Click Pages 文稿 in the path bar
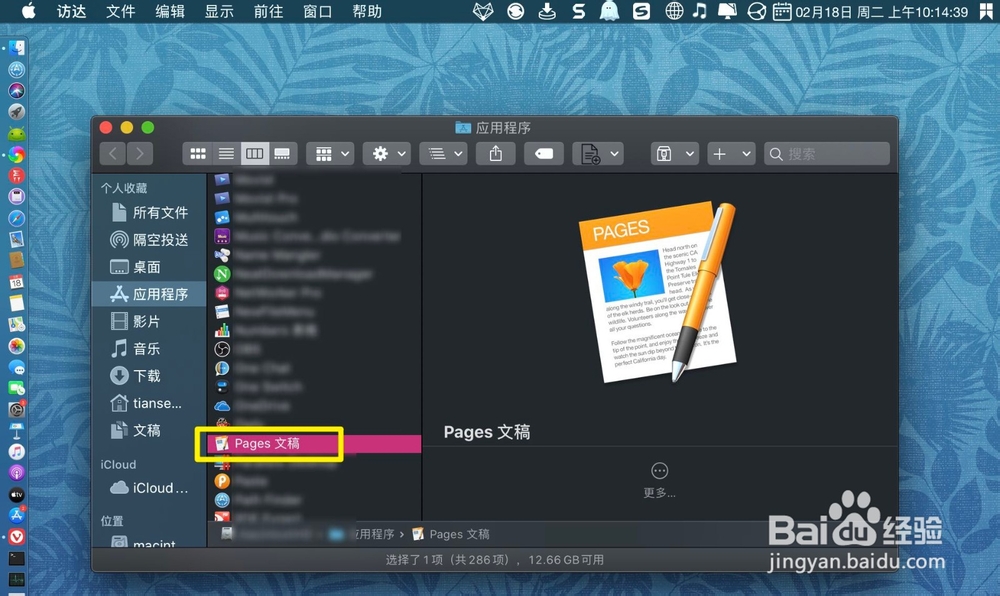The height and width of the screenshot is (596, 1000). pyautogui.click(x=452, y=534)
